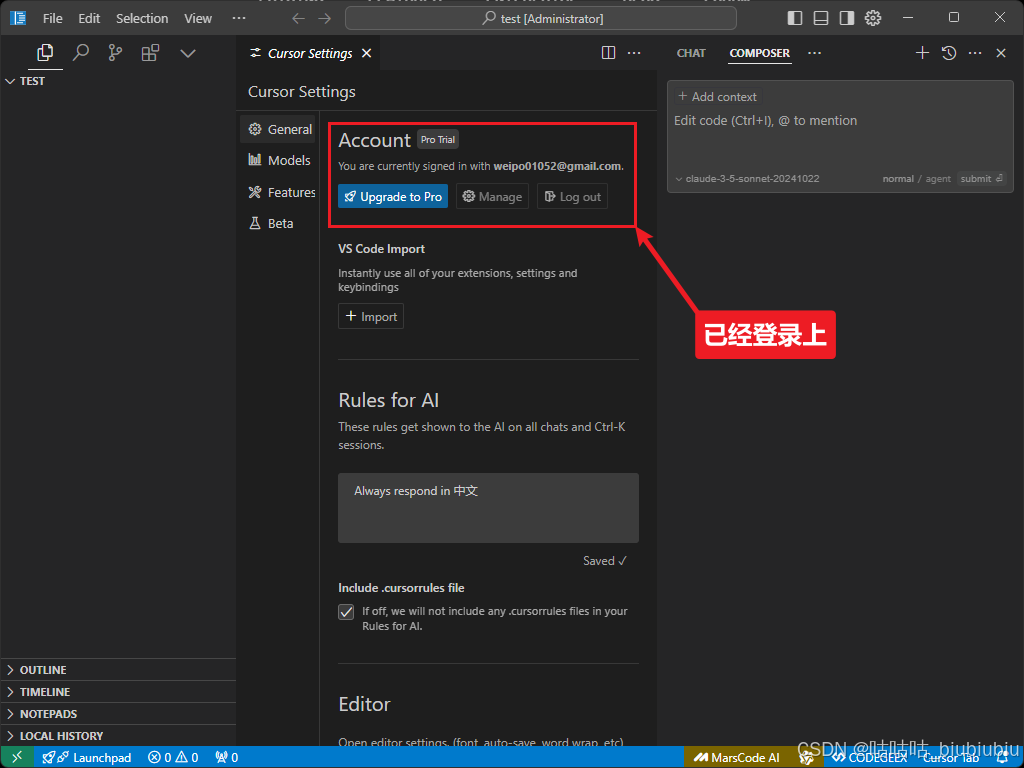Click the test [Administrator] command search box

541,18
